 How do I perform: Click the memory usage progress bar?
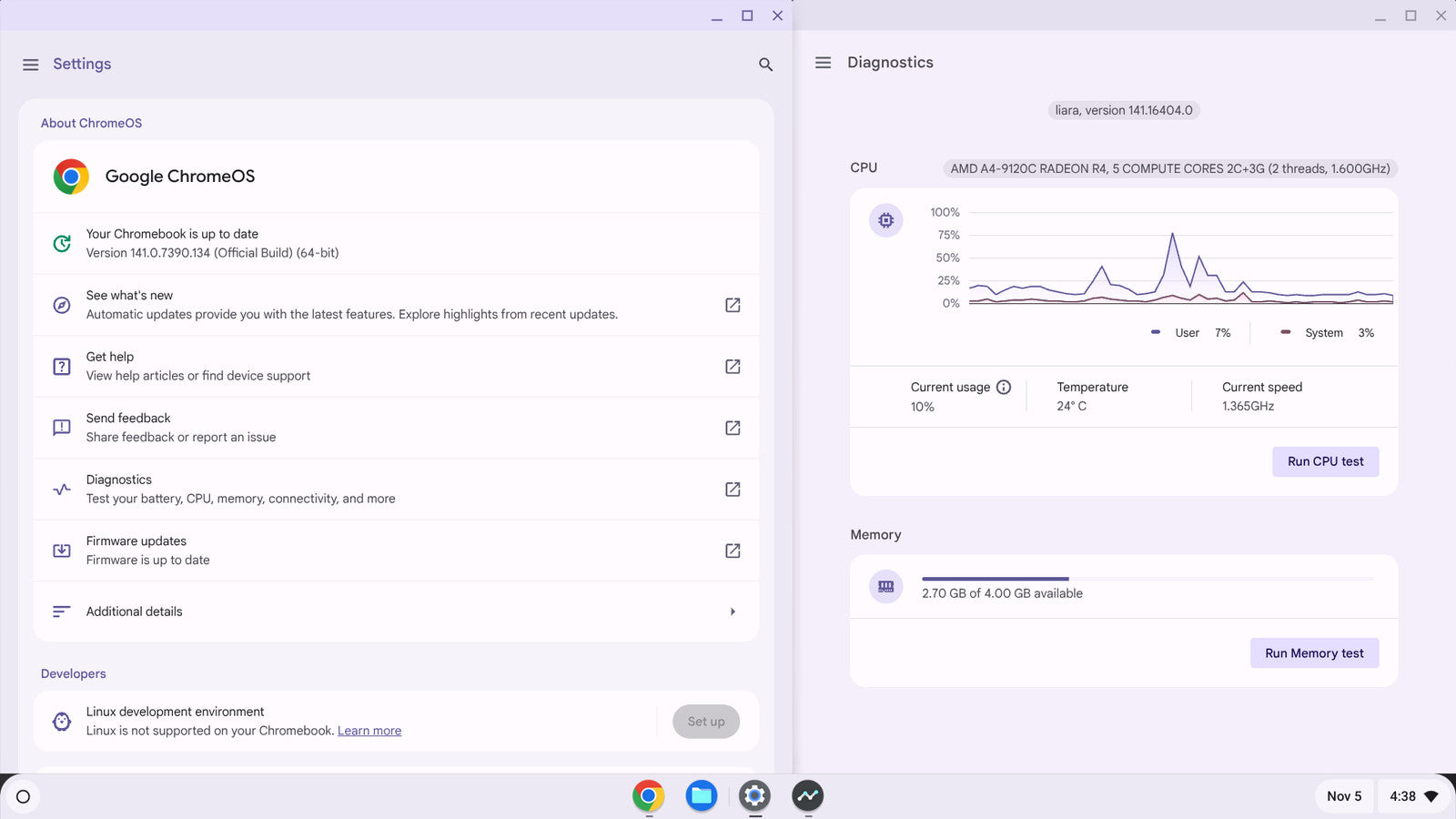[1147, 579]
